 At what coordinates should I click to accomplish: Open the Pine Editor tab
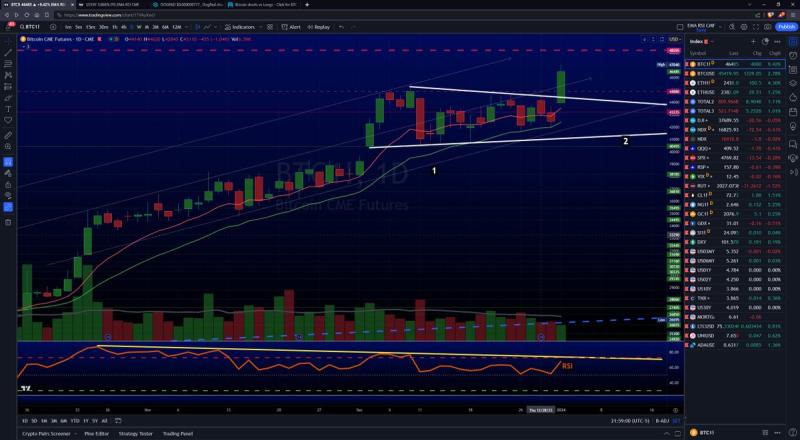[x=97, y=433]
